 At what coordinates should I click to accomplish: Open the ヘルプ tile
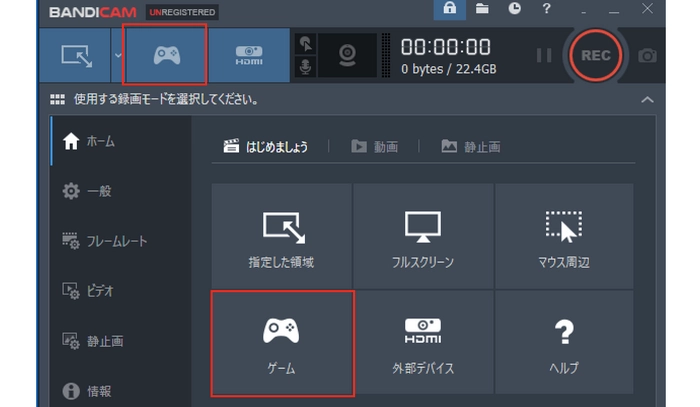(x=564, y=343)
